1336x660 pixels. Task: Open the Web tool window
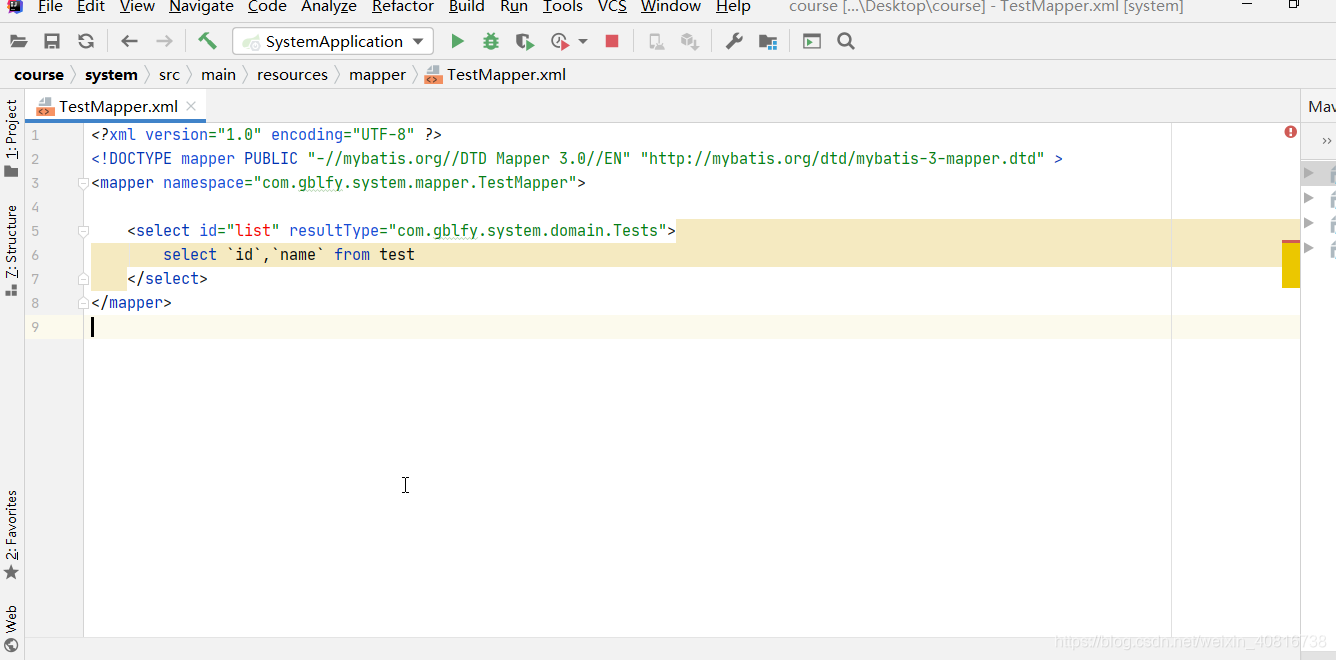click(11, 629)
